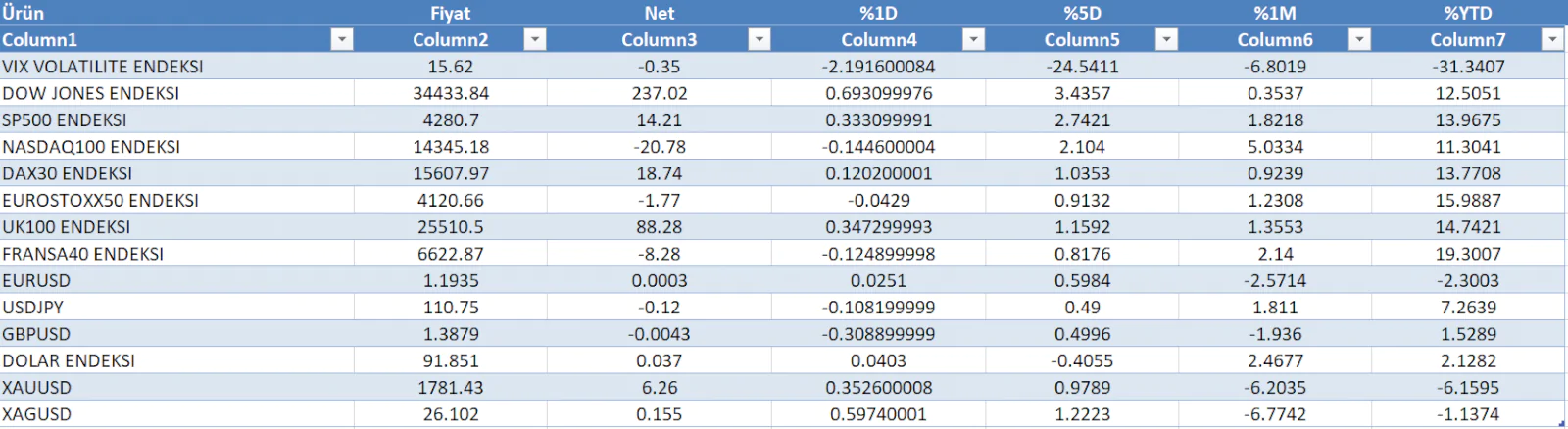Screen dimensions: 1568x429
Task: Open the Column2 filter dropdown
Action: pyautogui.click(x=534, y=39)
